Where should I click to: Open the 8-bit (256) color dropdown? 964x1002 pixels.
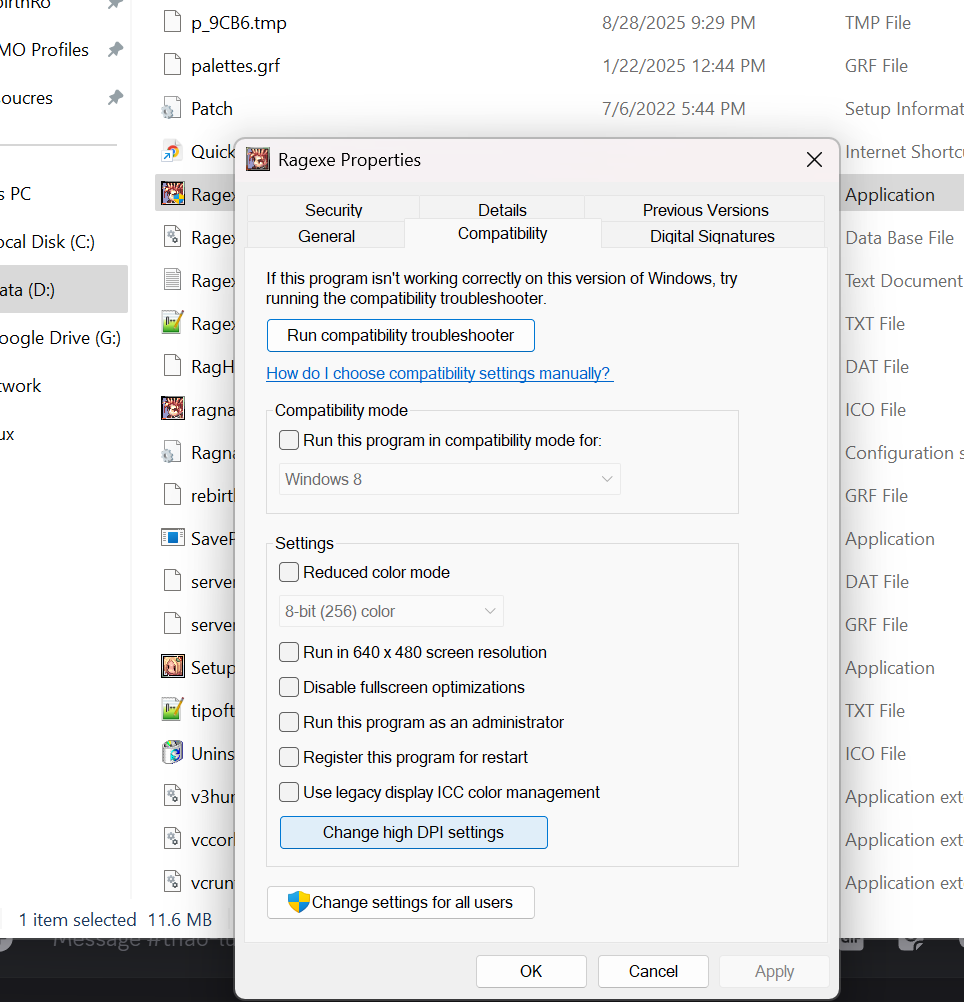click(x=390, y=611)
